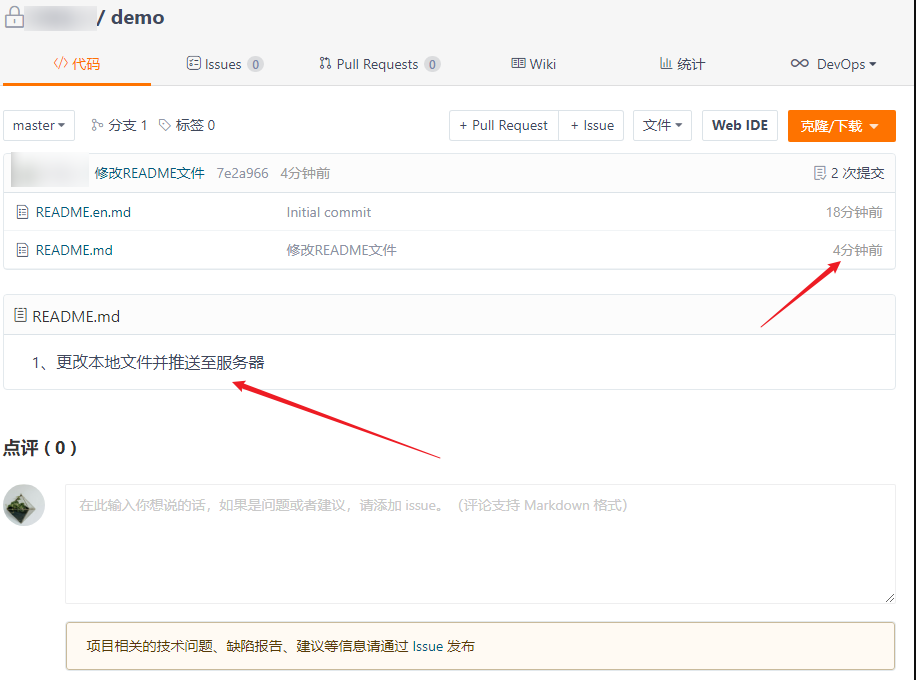
Task: Click the bar chart icon for 统计
Action: [666, 63]
